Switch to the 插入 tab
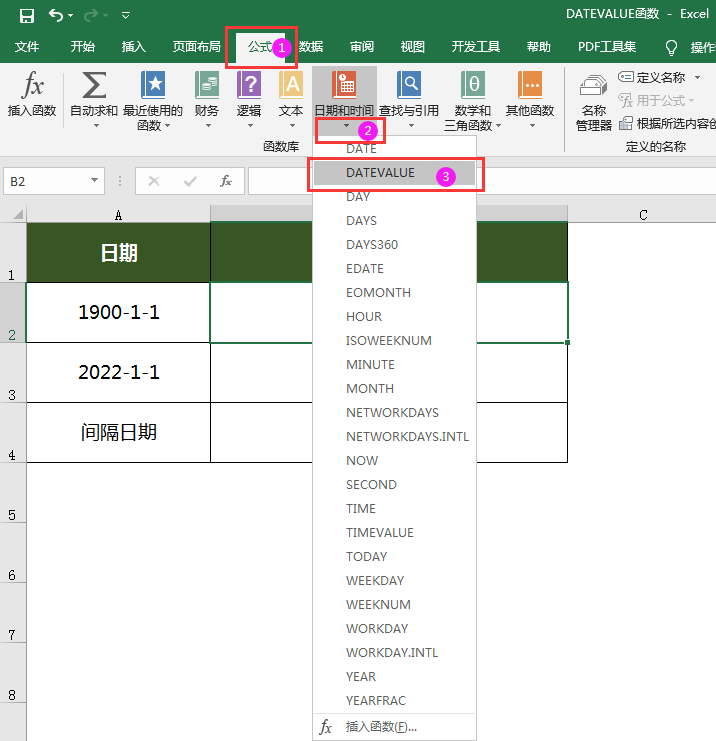Viewport: 716px width, 741px height. [133, 46]
